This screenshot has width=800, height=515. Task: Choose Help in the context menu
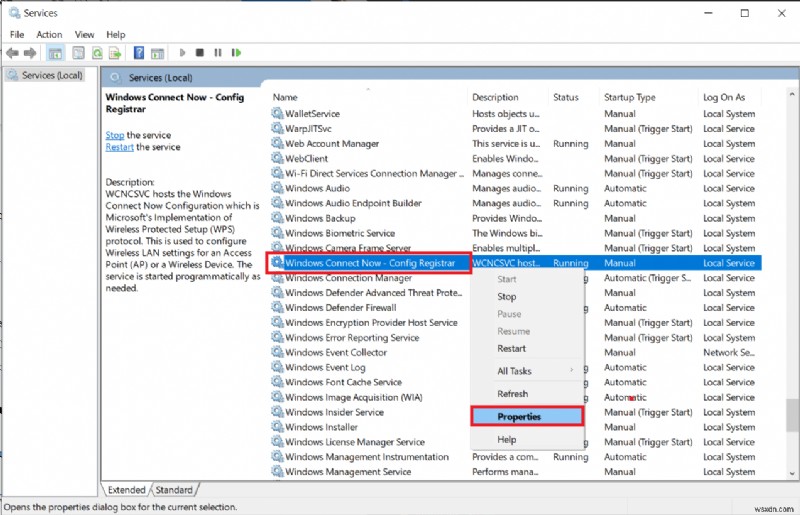click(527, 439)
